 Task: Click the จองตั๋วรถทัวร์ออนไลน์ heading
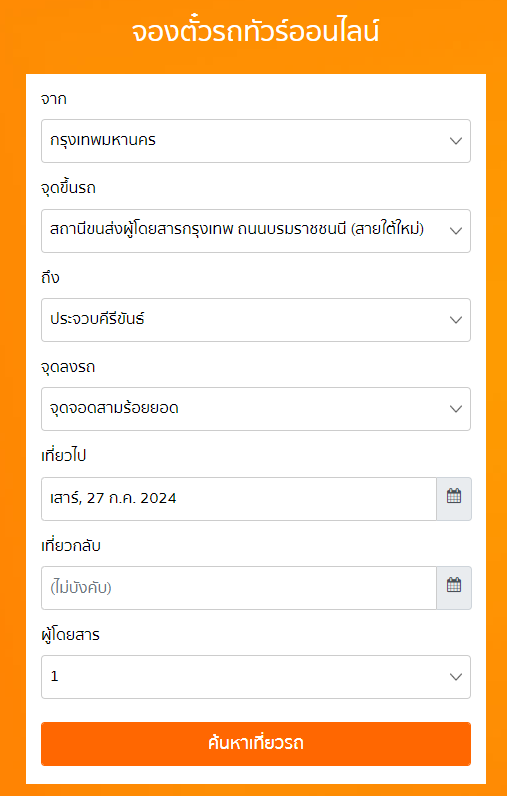(x=255, y=32)
